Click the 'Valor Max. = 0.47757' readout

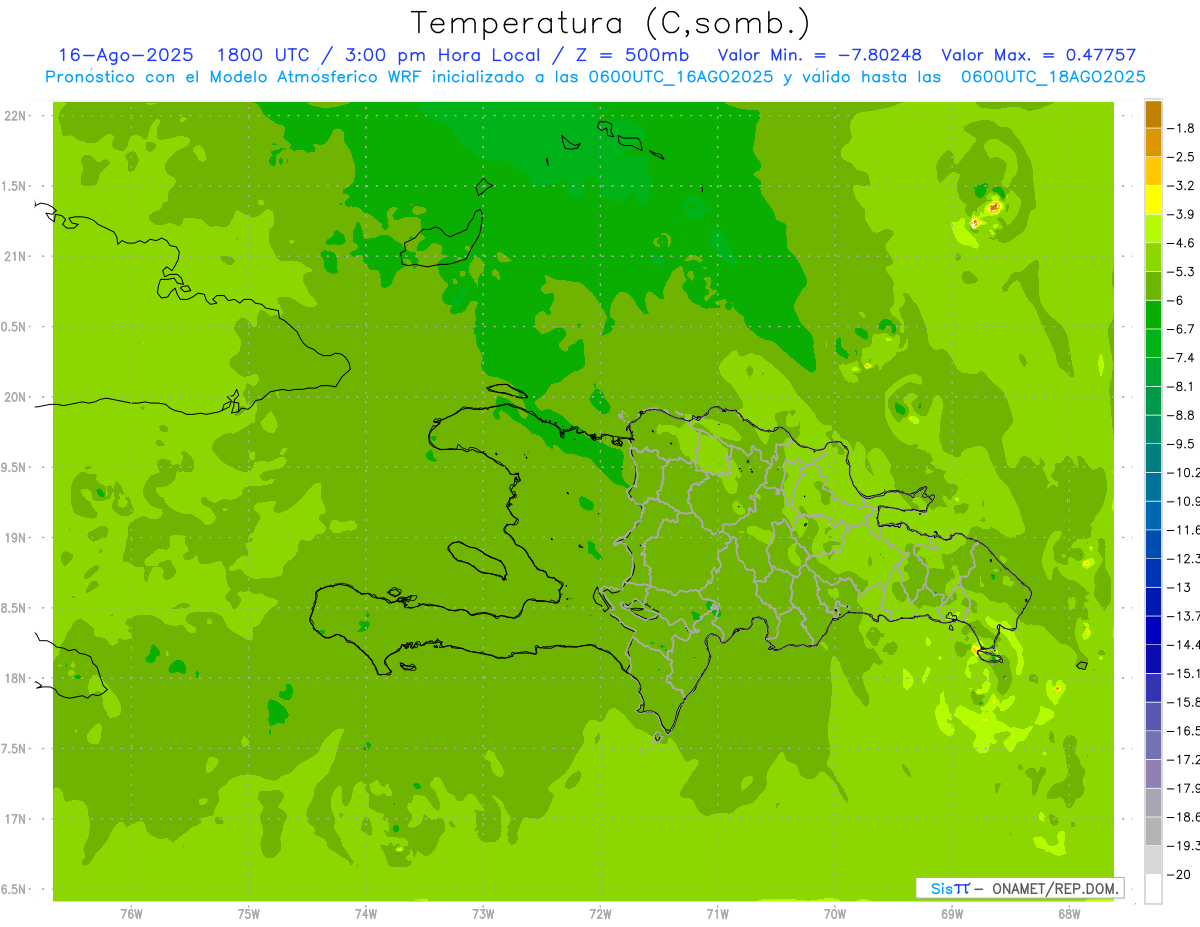(1039, 55)
